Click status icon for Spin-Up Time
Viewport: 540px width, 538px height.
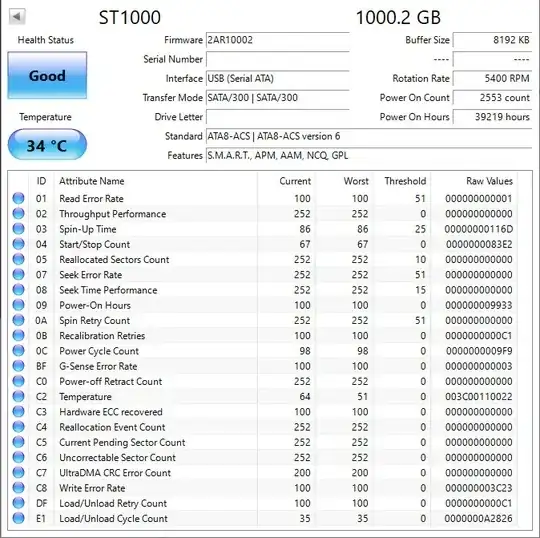coord(19,228)
